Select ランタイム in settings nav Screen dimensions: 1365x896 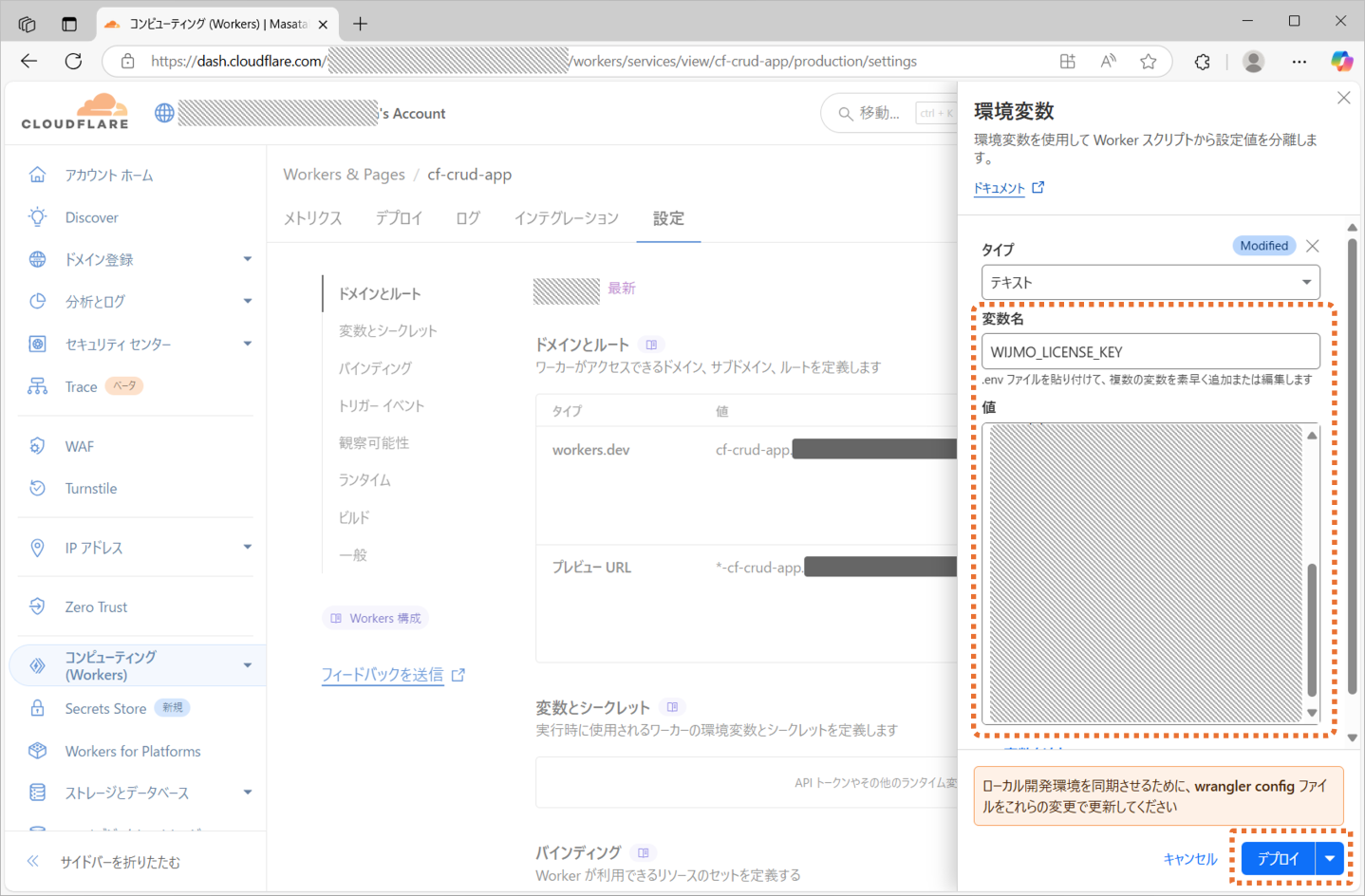(x=365, y=480)
